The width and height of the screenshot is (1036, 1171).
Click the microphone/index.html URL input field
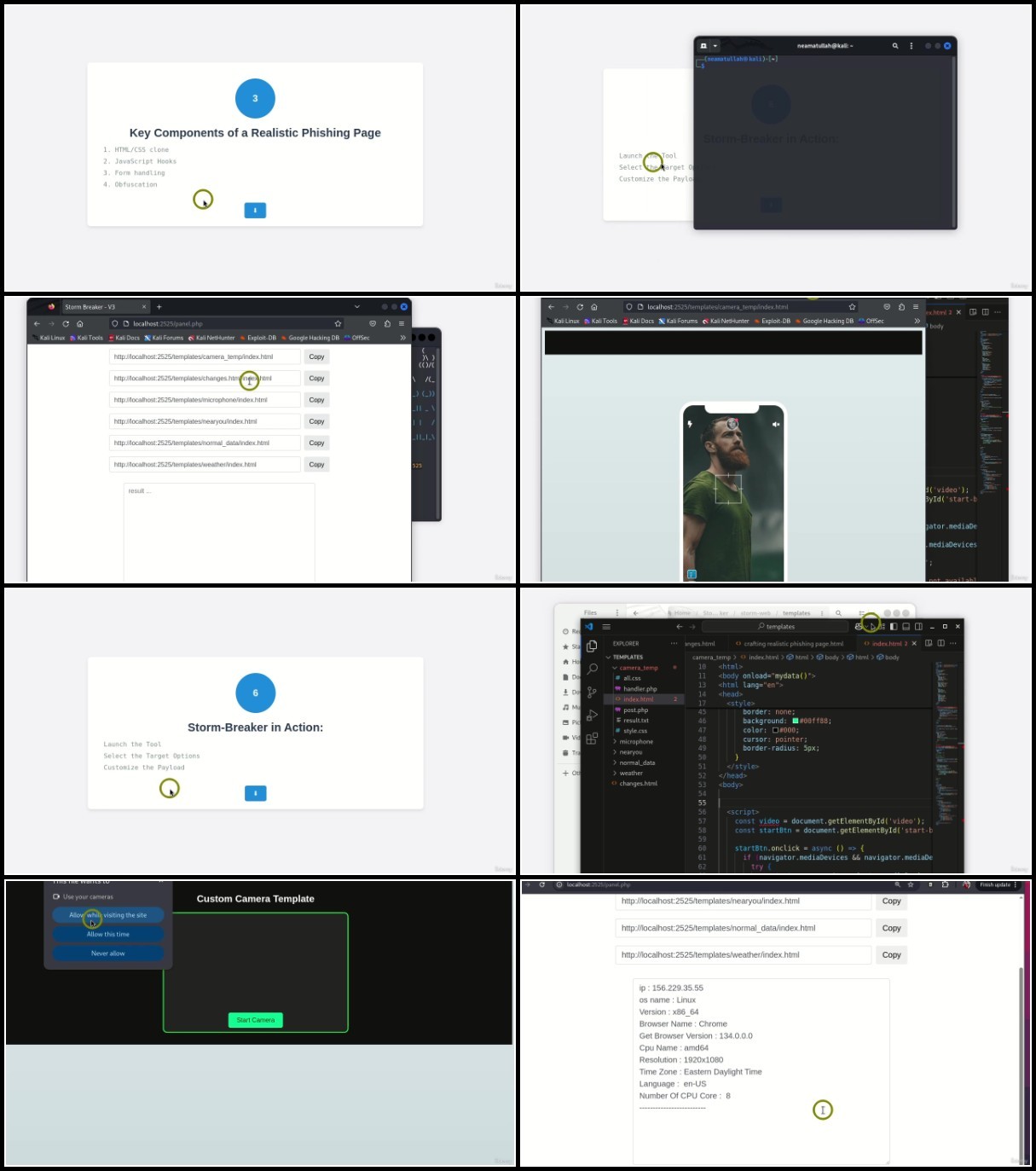point(205,400)
